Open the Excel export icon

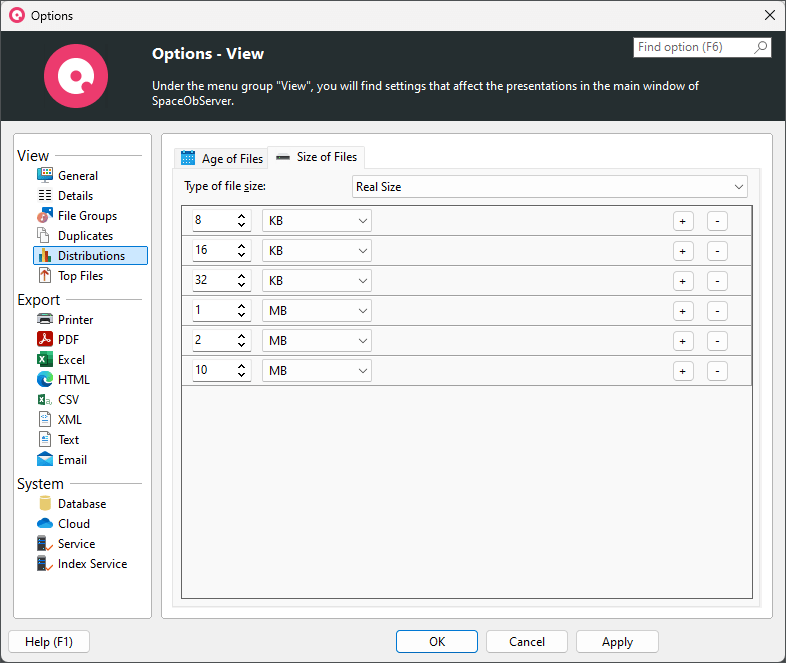(44, 360)
